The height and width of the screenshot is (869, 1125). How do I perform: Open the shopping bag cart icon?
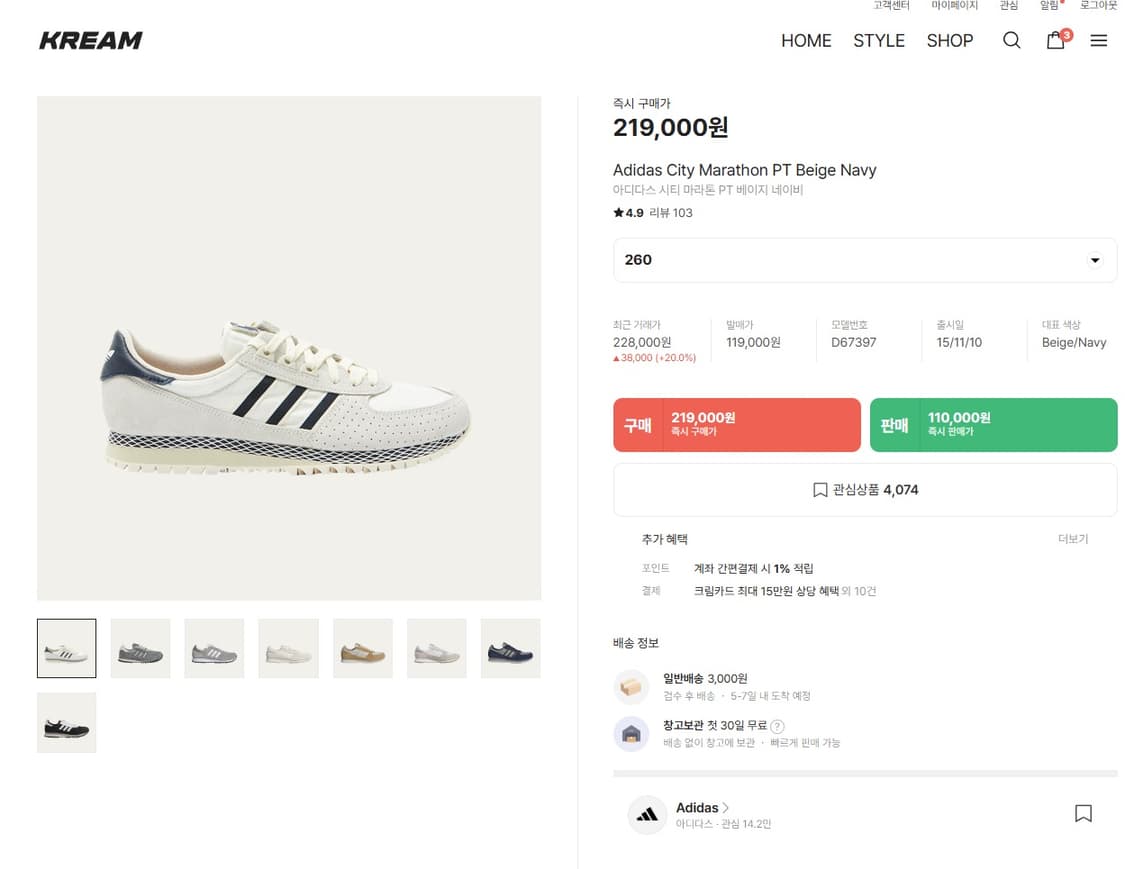point(1055,41)
